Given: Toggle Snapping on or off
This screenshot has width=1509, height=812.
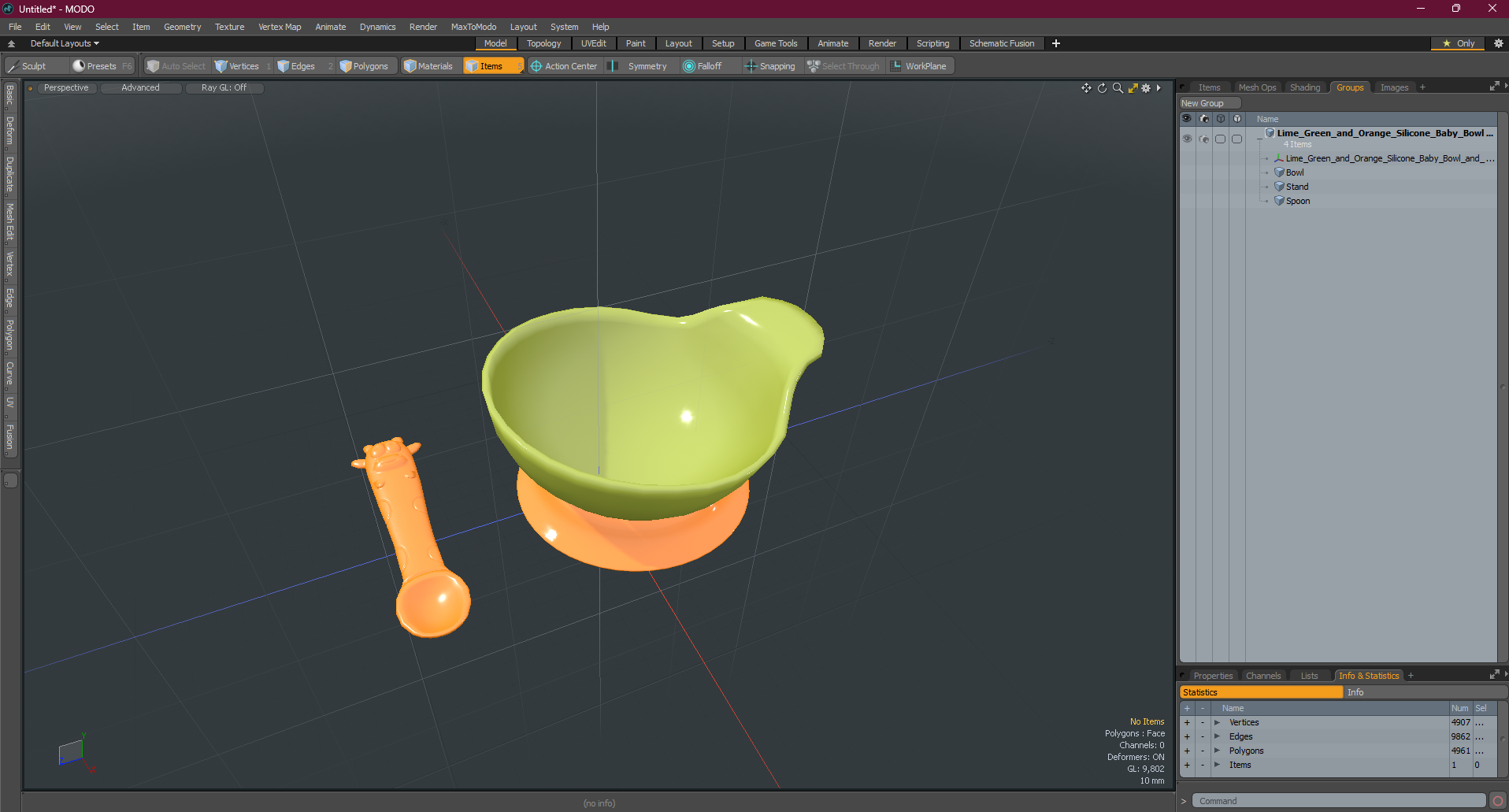Looking at the screenshot, I should click(x=770, y=66).
